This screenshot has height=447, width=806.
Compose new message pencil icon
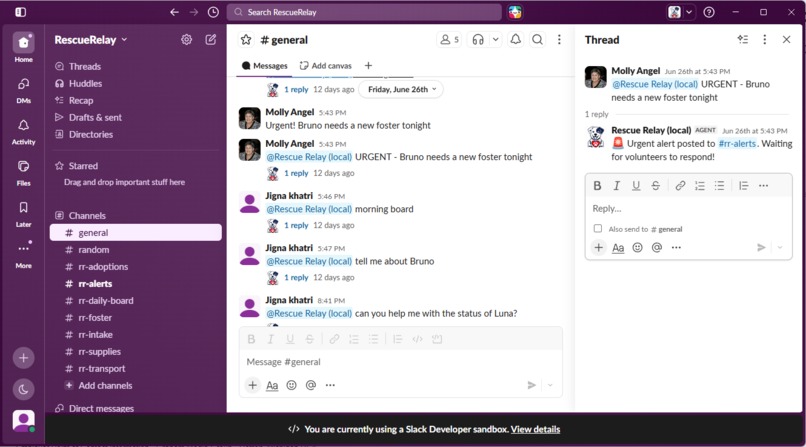tap(211, 40)
